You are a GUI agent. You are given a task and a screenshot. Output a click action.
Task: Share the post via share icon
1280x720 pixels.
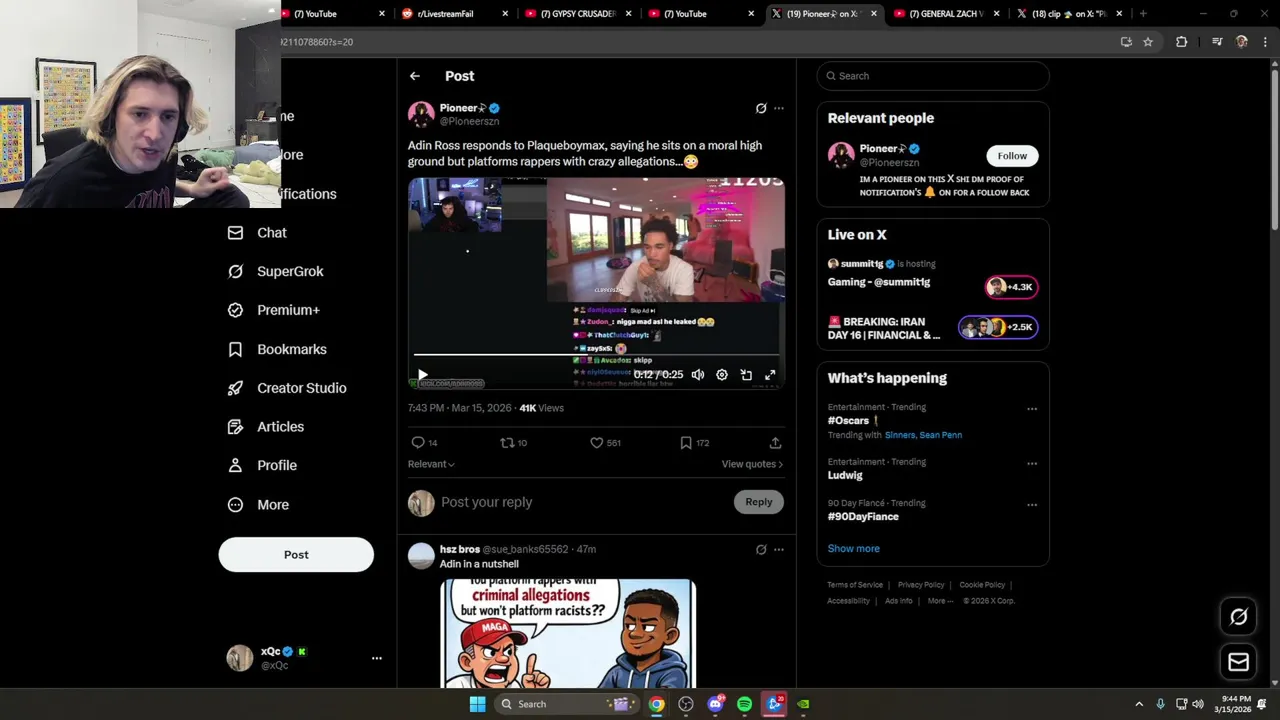(775, 443)
